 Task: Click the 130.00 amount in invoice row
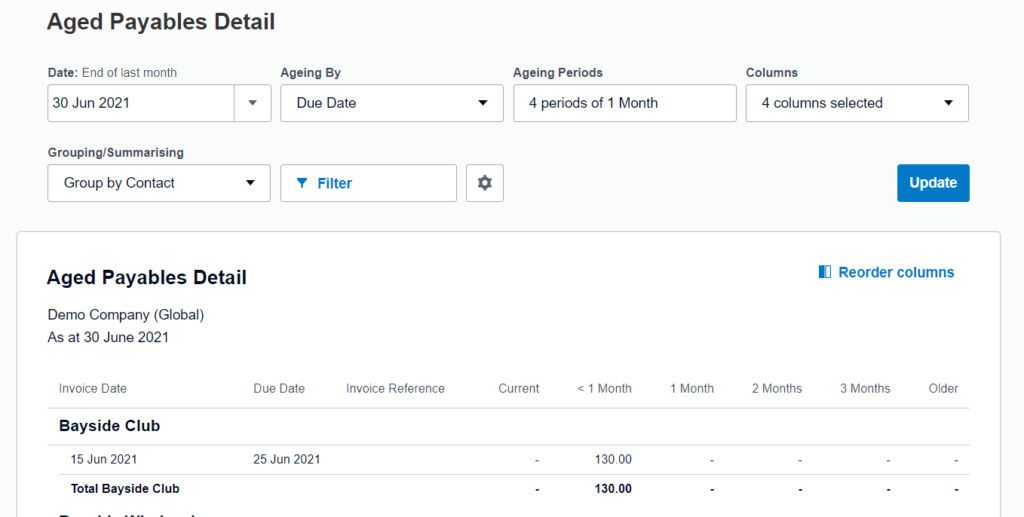pos(613,460)
